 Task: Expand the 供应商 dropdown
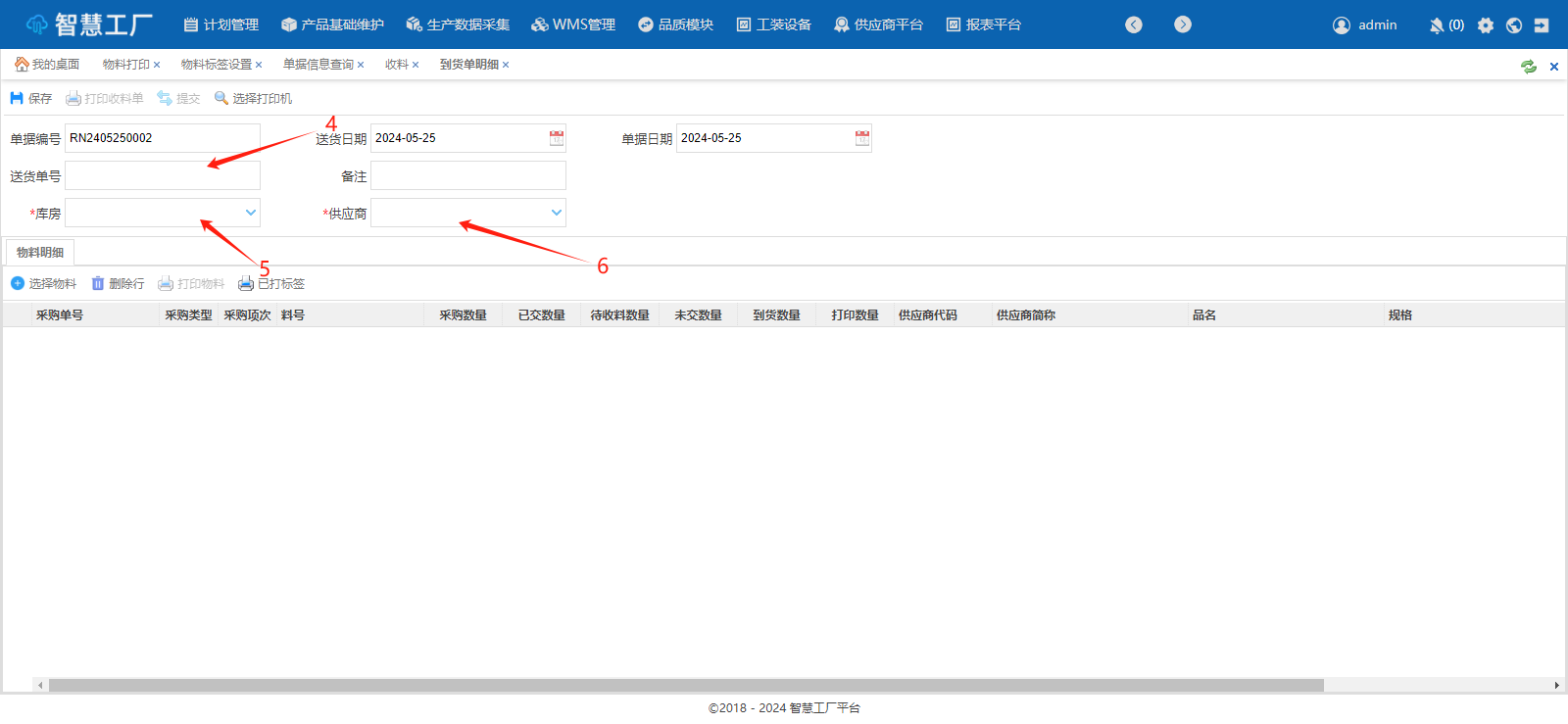pos(557,213)
